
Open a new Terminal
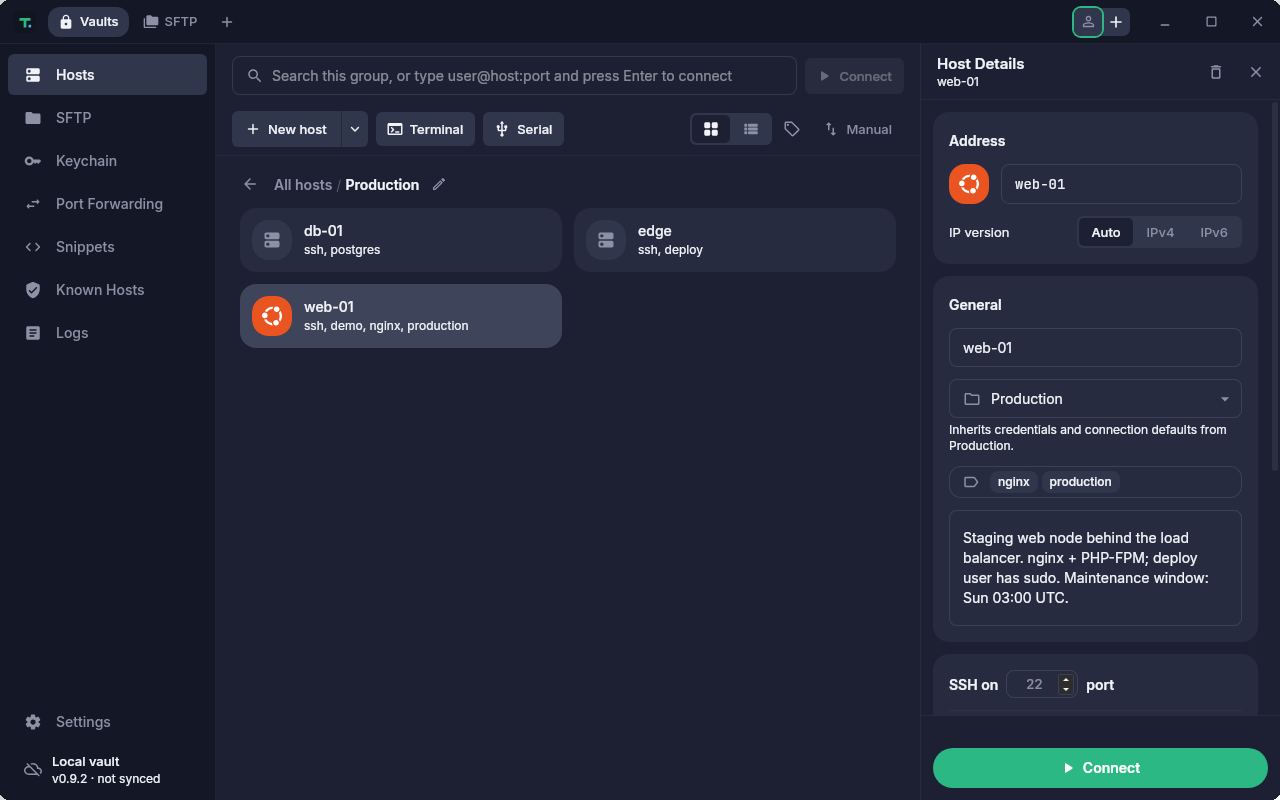click(425, 129)
